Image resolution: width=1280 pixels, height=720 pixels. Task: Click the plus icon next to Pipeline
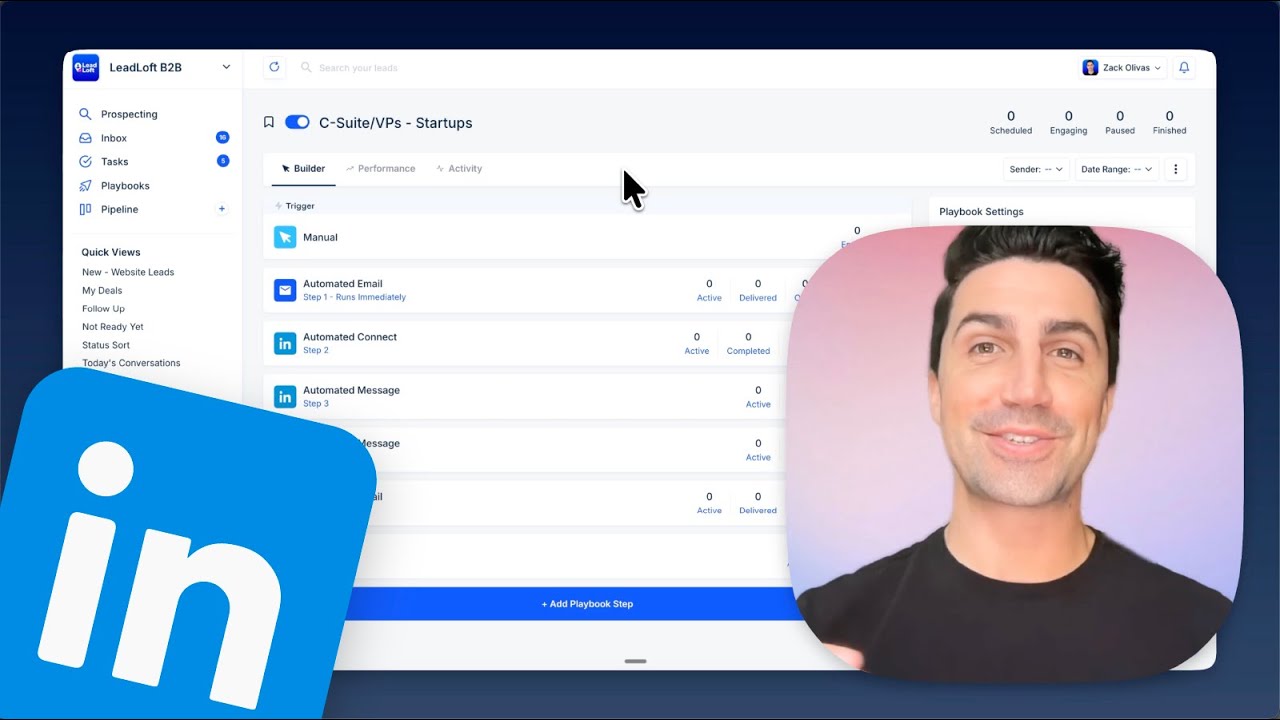coord(222,209)
